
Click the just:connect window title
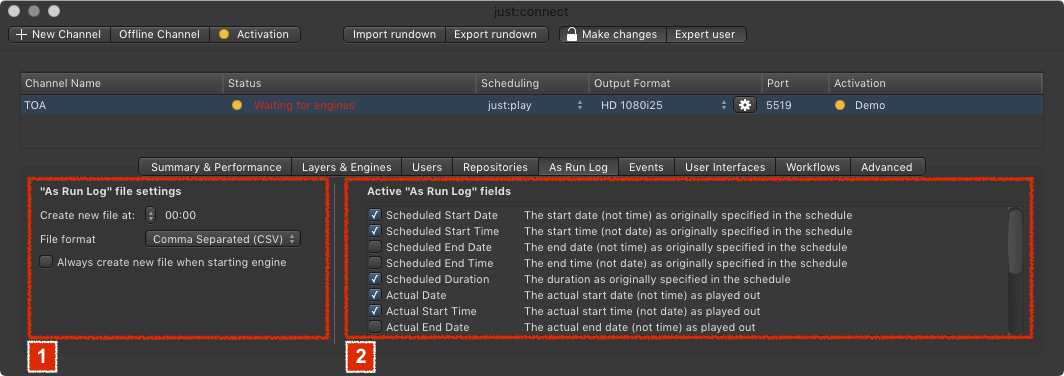coord(532,12)
